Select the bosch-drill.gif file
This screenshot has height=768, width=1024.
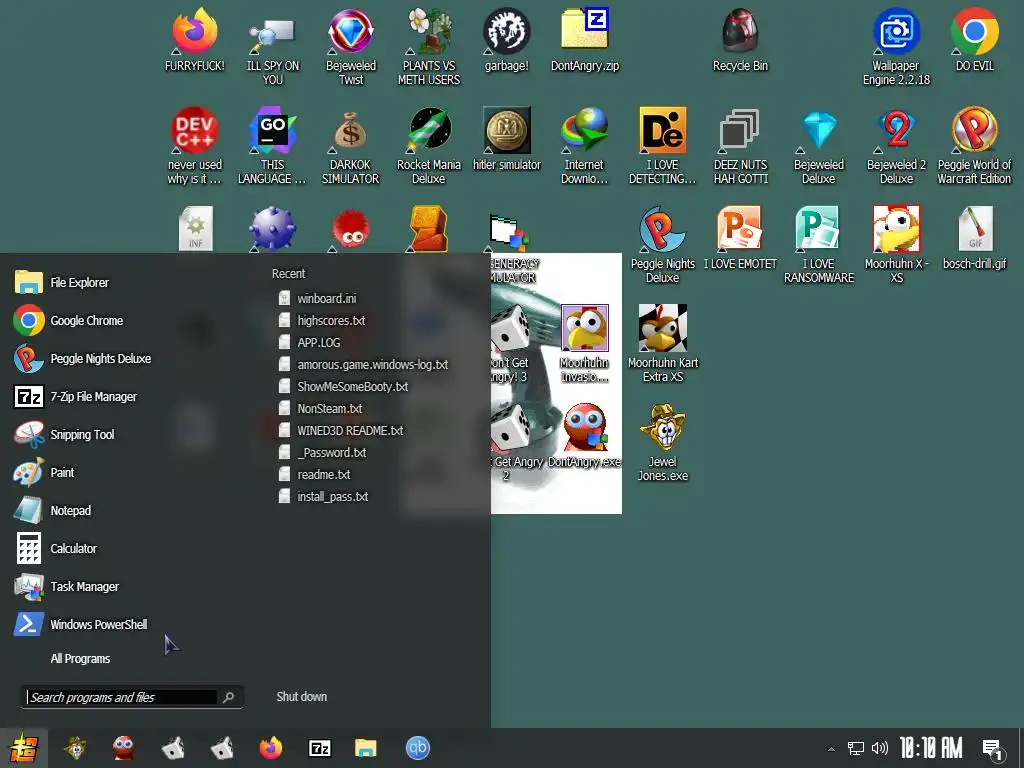(x=974, y=238)
